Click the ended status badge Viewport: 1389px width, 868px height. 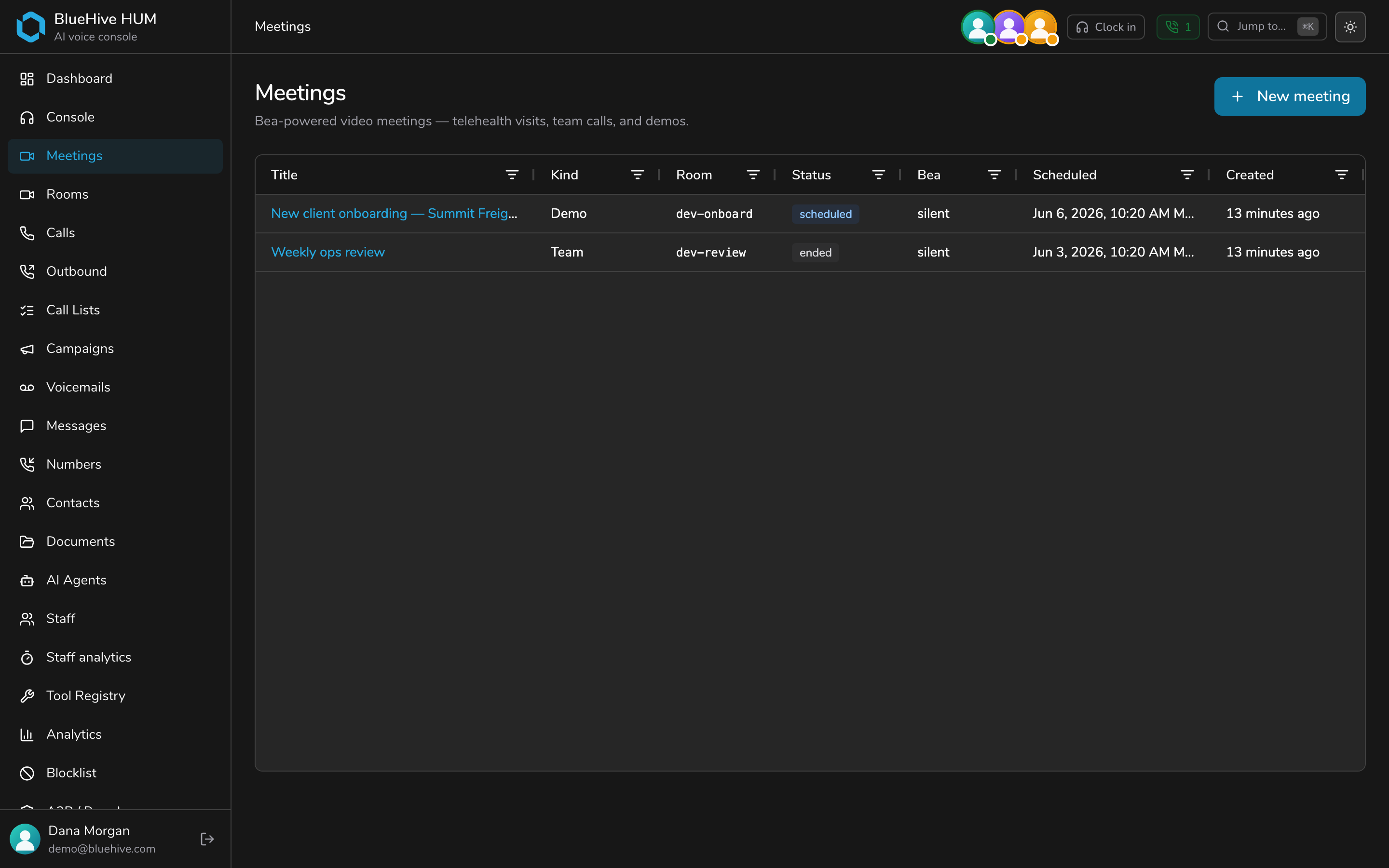pos(815,253)
